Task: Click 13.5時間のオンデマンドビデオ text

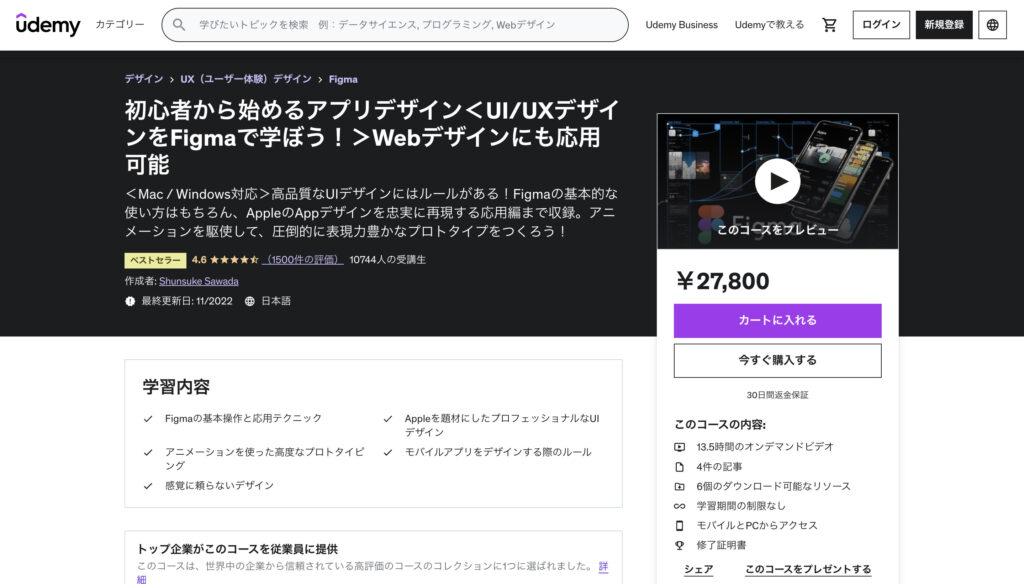Action: [765, 447]
